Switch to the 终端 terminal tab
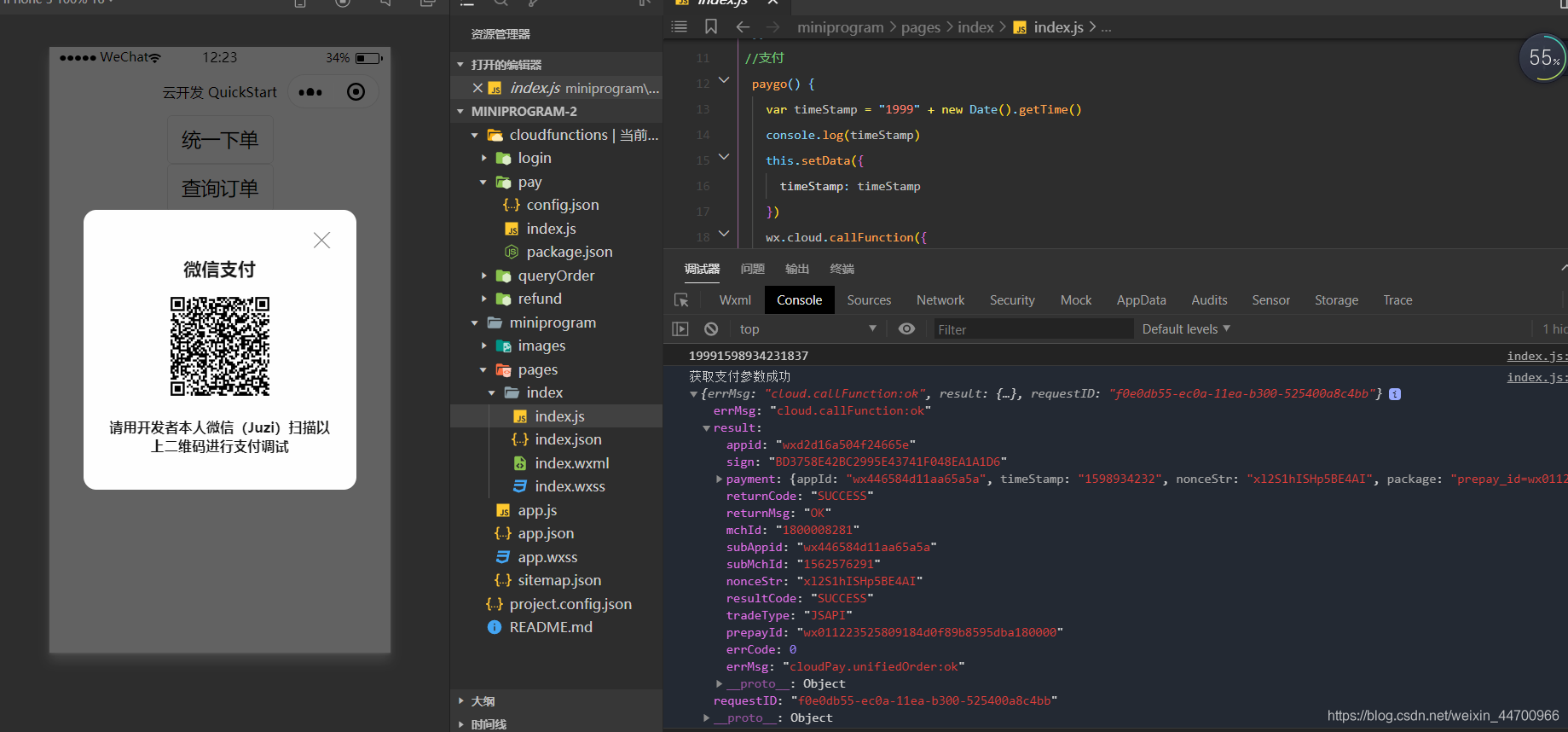The height and width of the screenshot is (732, 1568). click(x=842, y=269)
